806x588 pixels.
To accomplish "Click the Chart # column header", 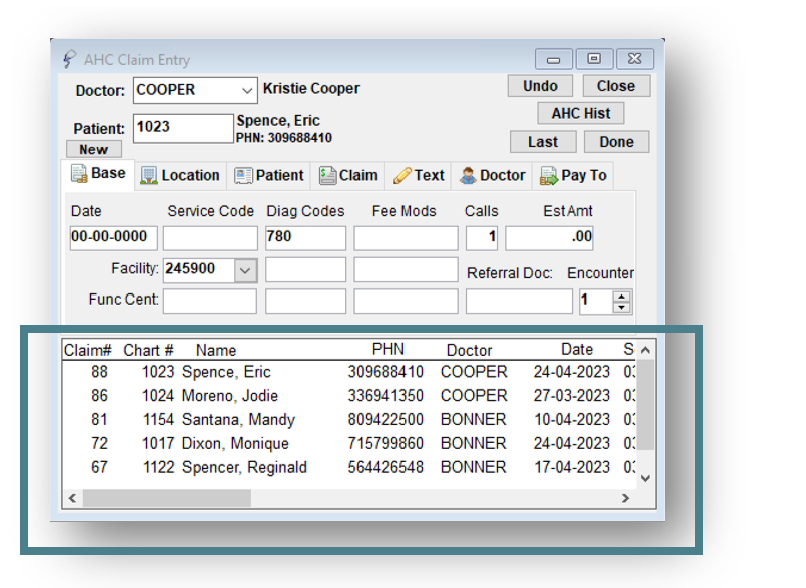I will click(148, 350).
